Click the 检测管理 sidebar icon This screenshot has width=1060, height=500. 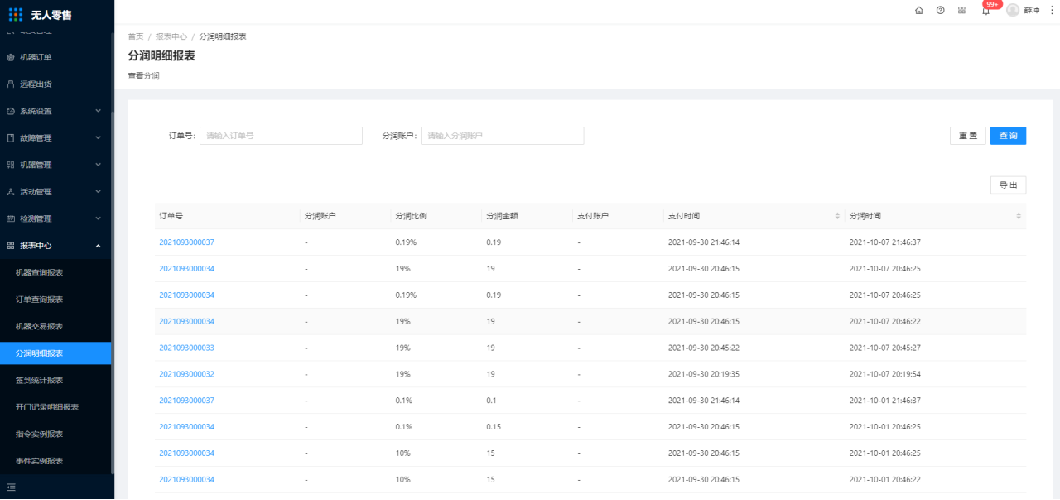point(10,219)
